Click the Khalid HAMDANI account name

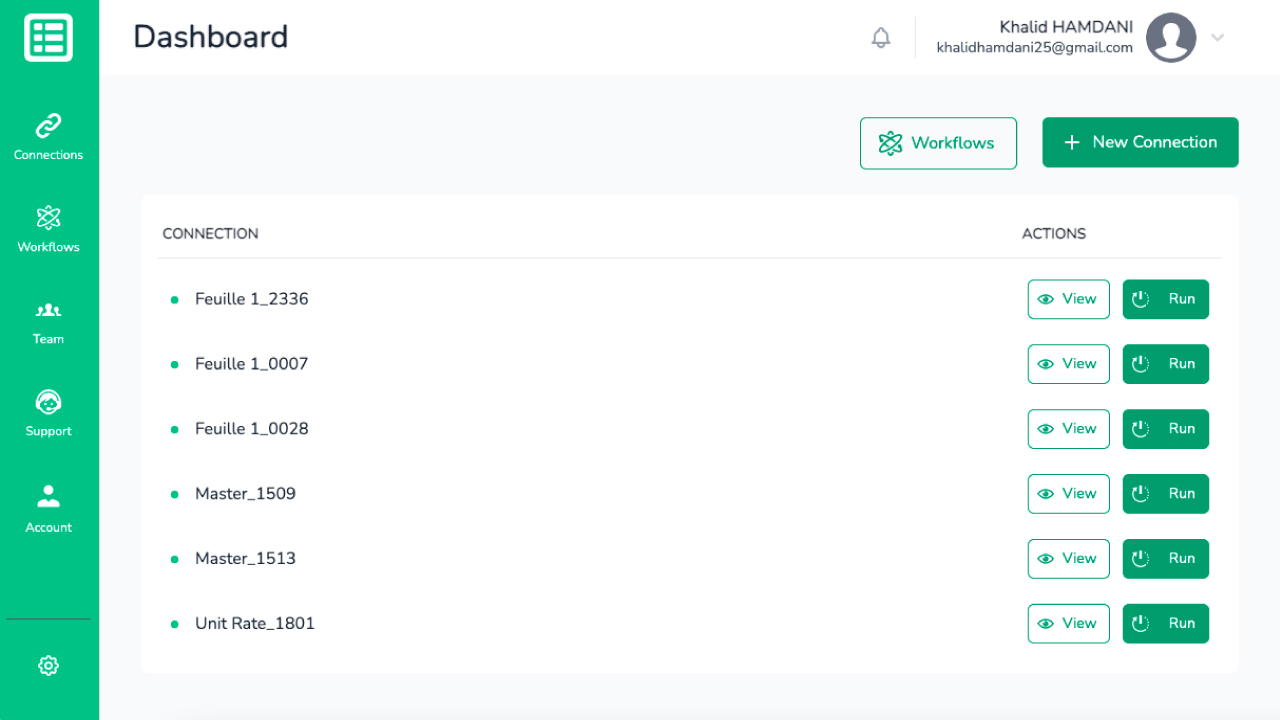pyautogui.click(x=1066, y=27)
